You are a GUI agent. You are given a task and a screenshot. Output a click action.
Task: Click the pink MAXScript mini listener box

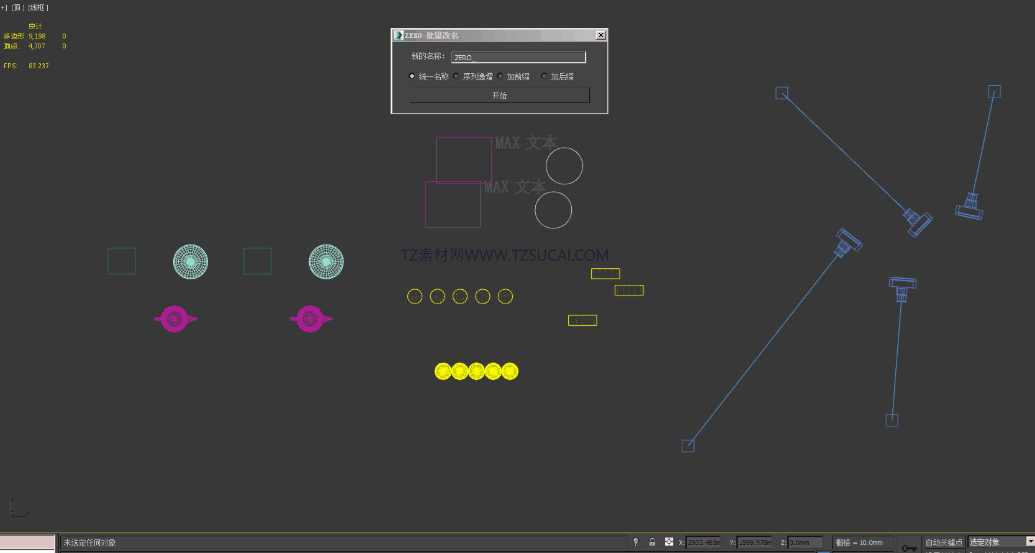point(27,542)
